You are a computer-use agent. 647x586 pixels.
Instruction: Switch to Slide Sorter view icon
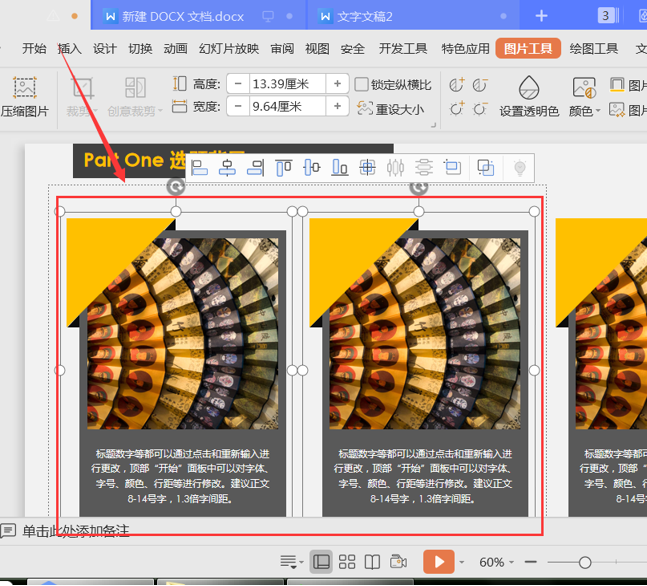click(x=347, y=562)
